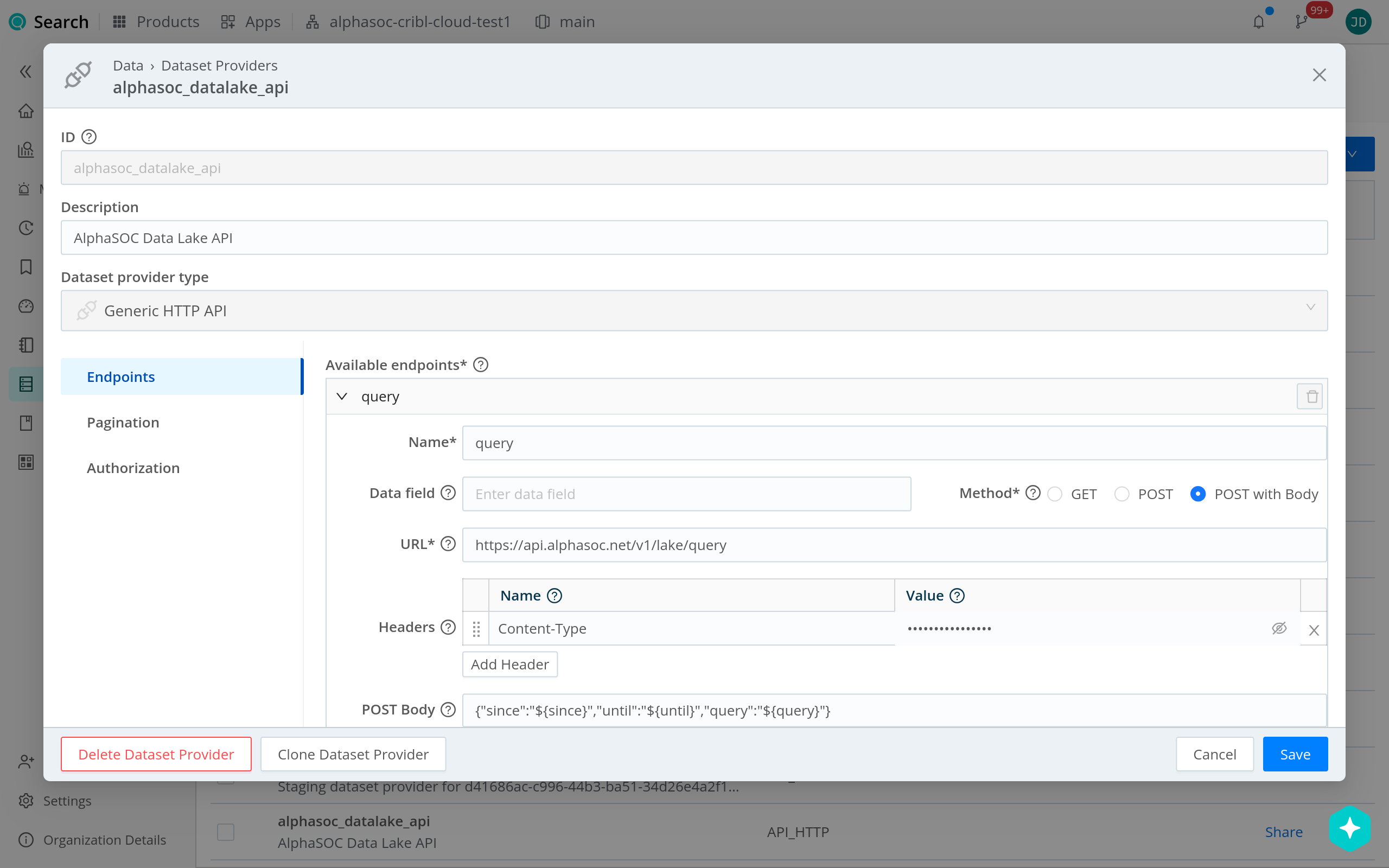Open the Data datasets icon in sidebar
Screen dimensions: 1389x868
coord(26,384)
